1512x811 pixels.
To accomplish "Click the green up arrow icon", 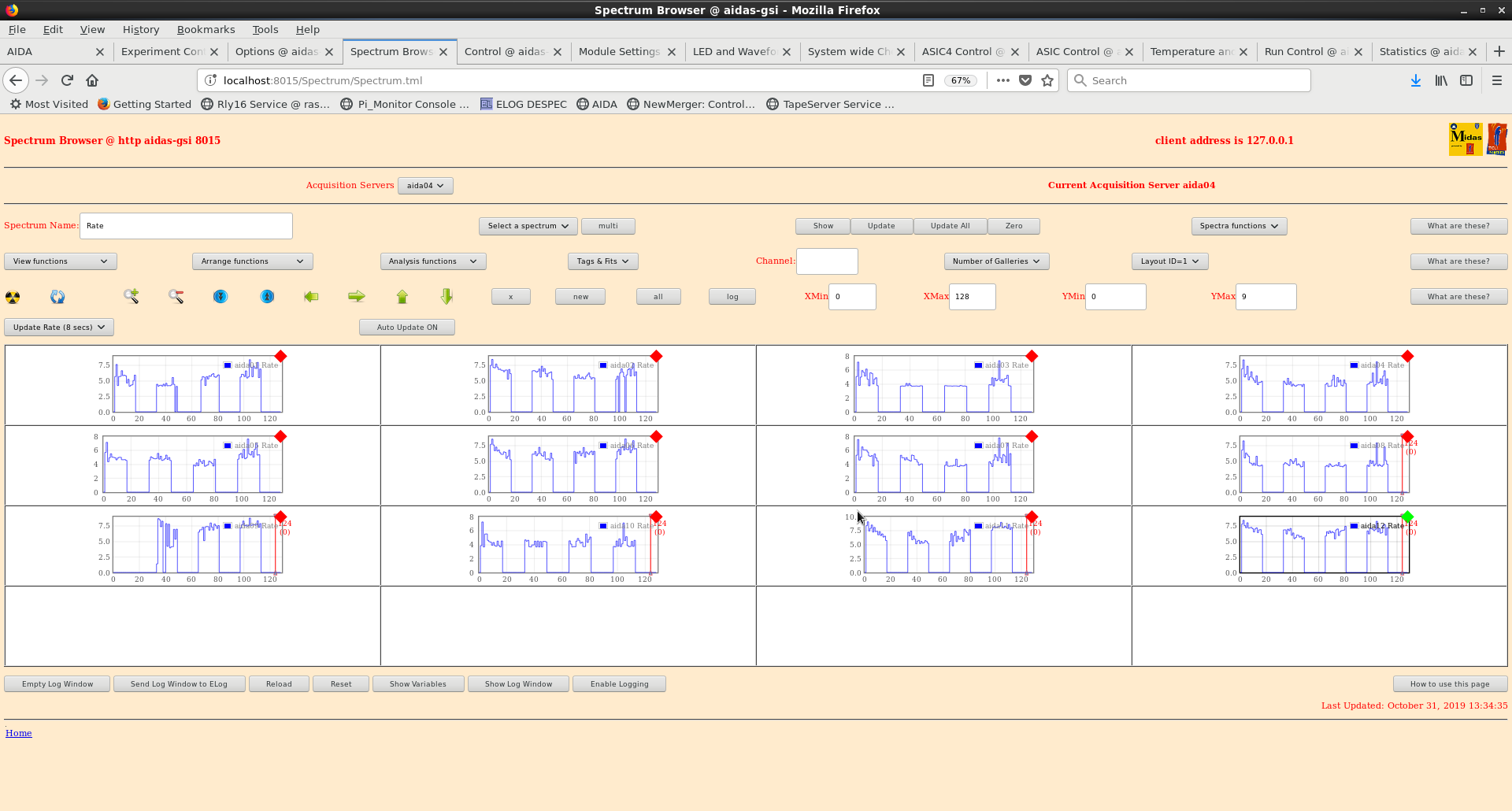I will click(402, 297).
